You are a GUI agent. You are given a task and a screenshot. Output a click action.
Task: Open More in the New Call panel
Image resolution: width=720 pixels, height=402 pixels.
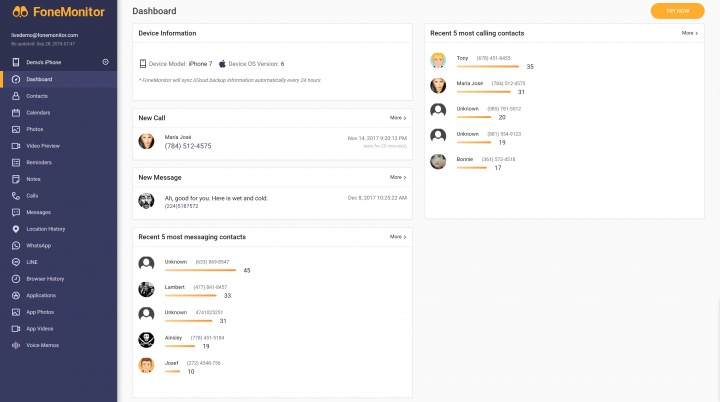[398, 118]
